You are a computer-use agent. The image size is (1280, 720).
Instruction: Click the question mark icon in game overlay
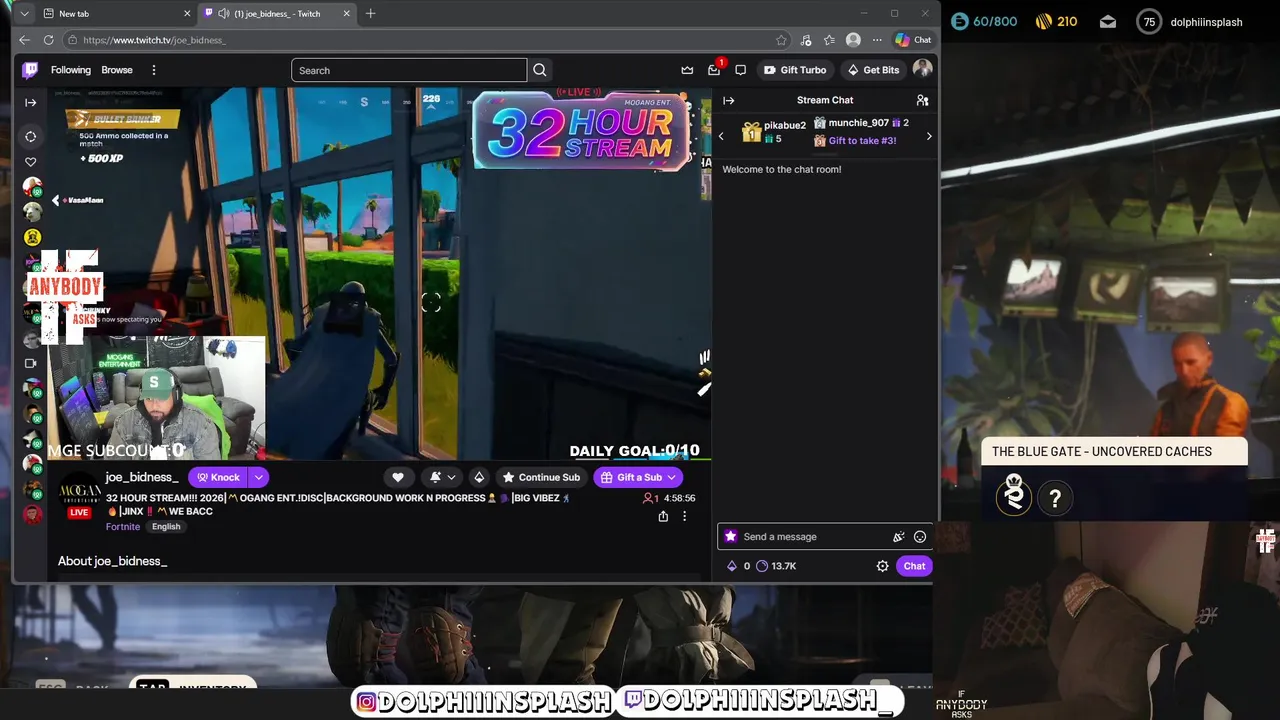(1055, 497)
